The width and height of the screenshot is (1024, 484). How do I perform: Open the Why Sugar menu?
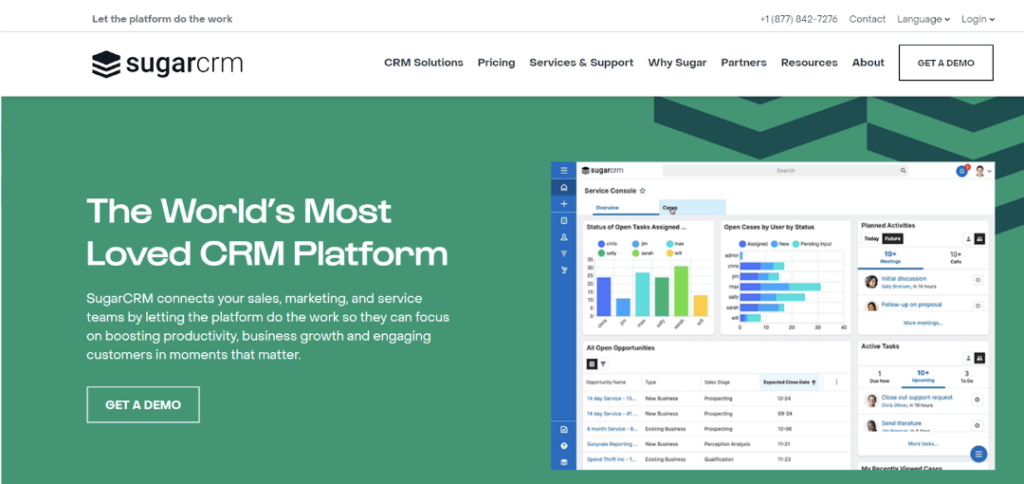(677, 63)
